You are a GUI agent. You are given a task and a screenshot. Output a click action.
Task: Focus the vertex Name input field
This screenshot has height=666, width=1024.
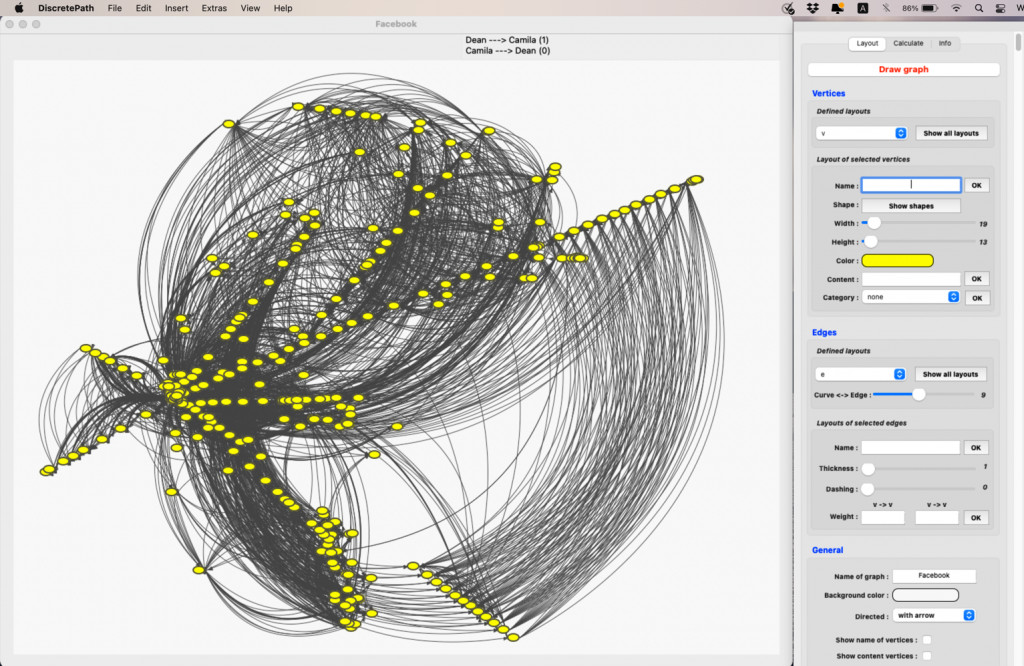(911, 185)
